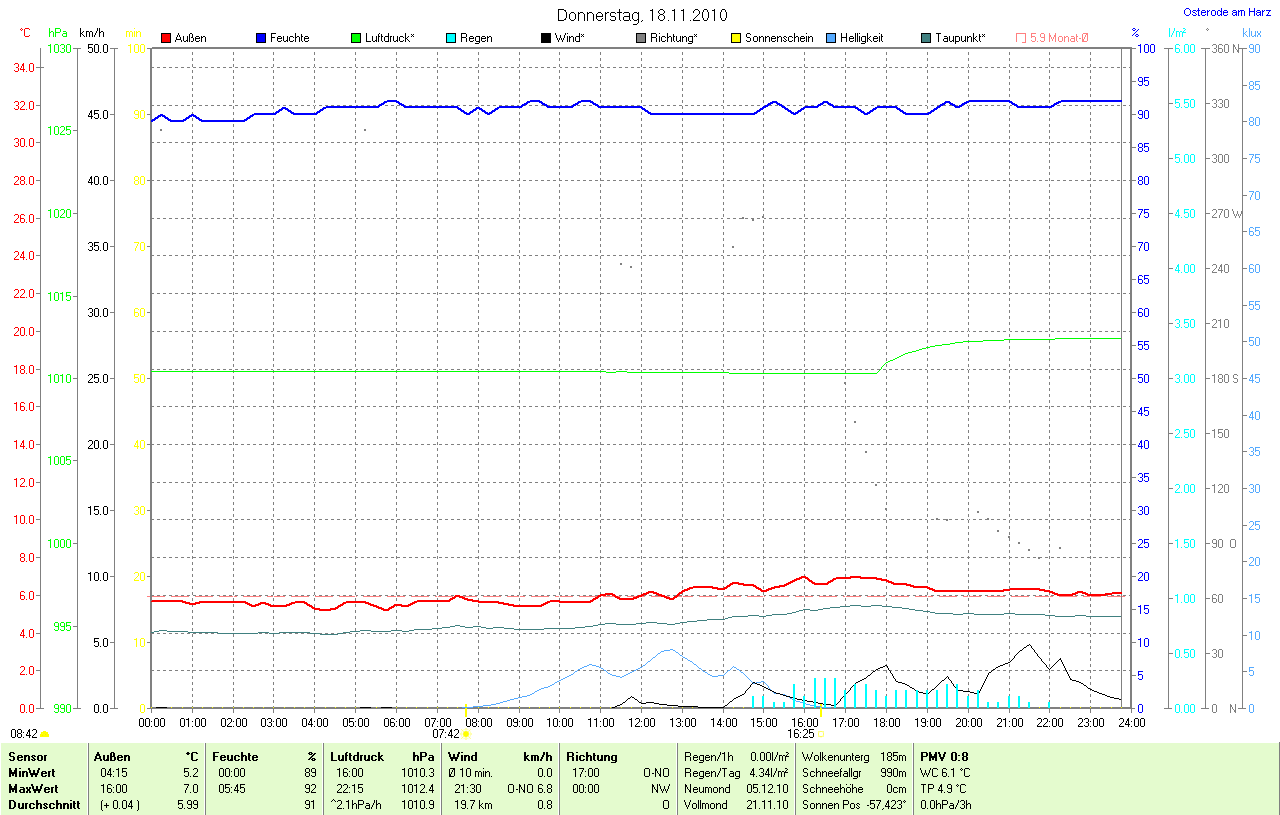Click the klux axis unit label
Viewport: 1280px width, 815px height.
[x=1250, y=32]
